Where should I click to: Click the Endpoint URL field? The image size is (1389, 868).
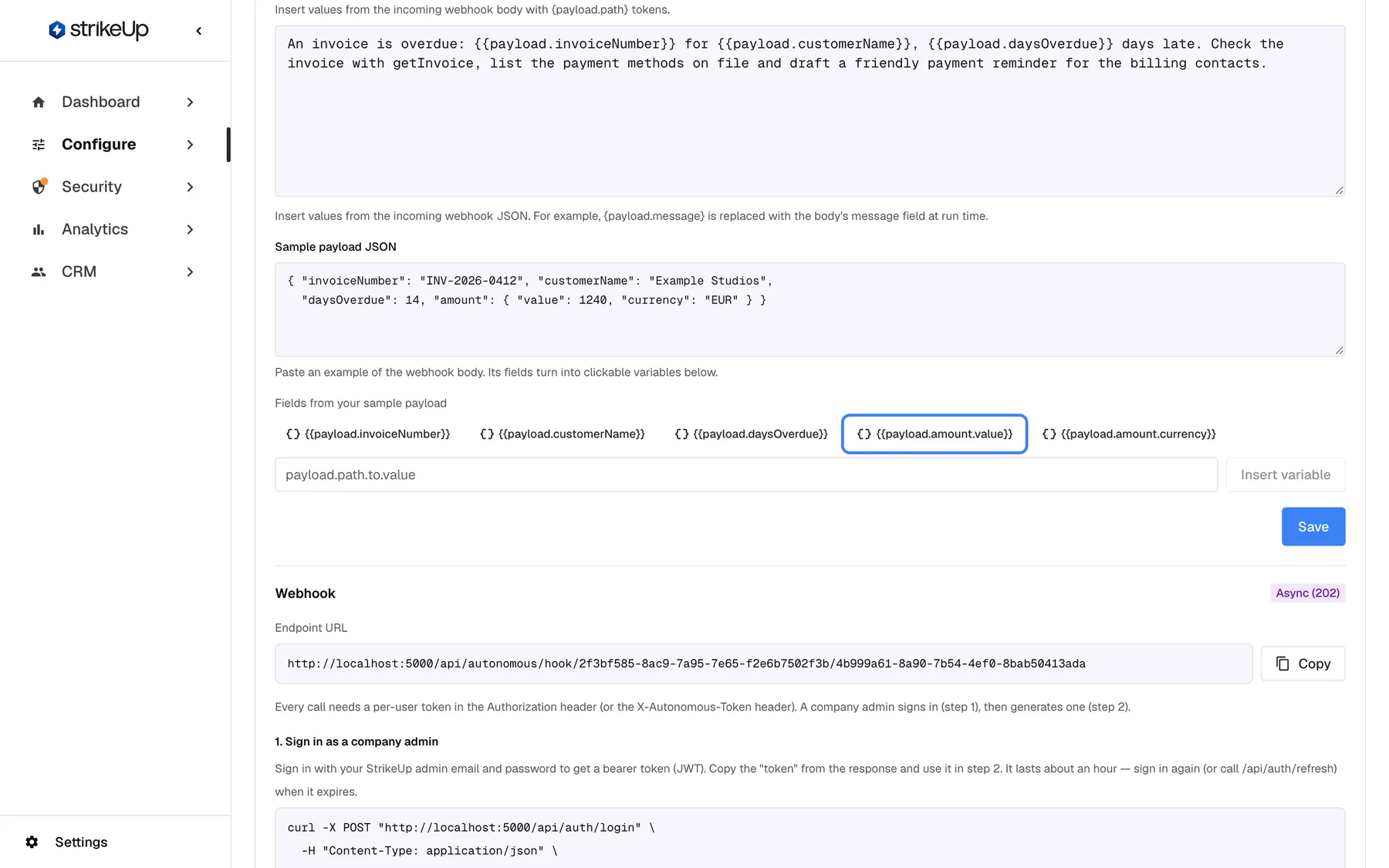tap(763, 664)
